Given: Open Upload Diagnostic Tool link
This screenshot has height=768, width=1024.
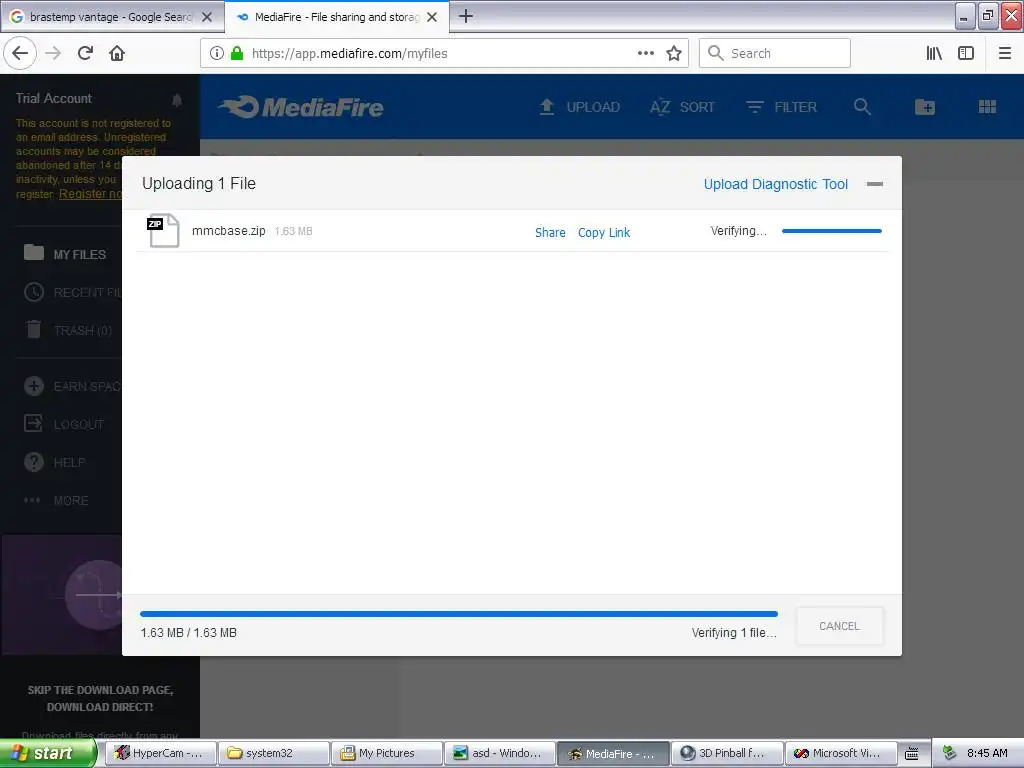Looking at the screenshot, I should pos(775,184).
